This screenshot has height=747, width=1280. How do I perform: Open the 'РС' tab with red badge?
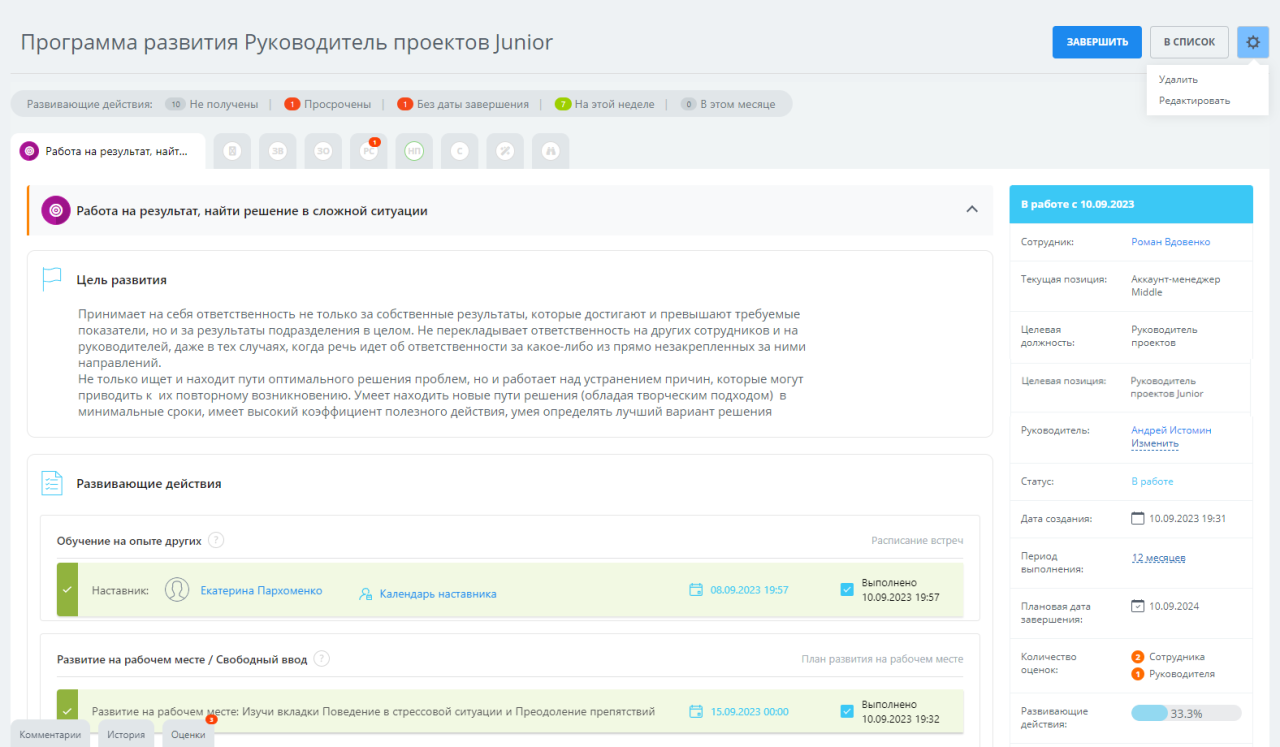click(369, 151)
